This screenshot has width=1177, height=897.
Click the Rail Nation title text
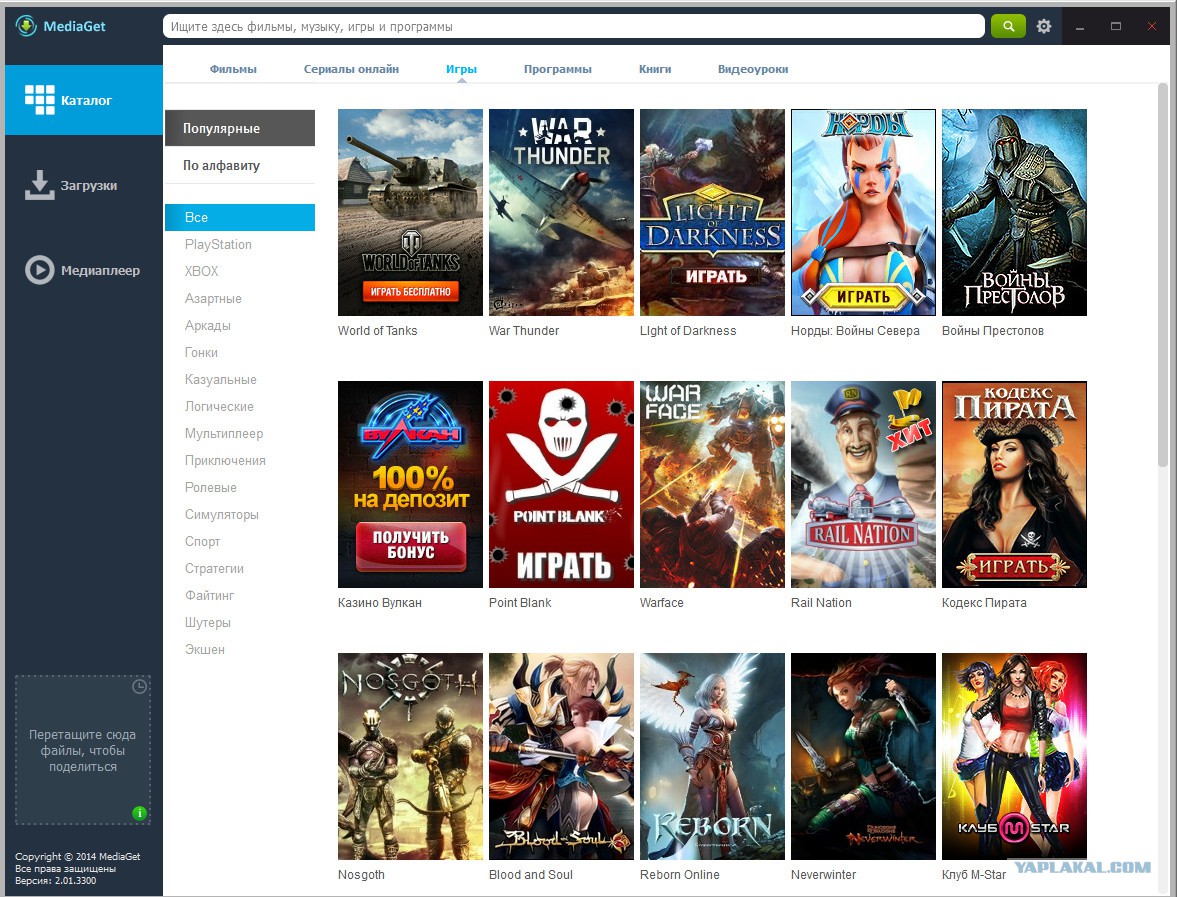point(821,603)
